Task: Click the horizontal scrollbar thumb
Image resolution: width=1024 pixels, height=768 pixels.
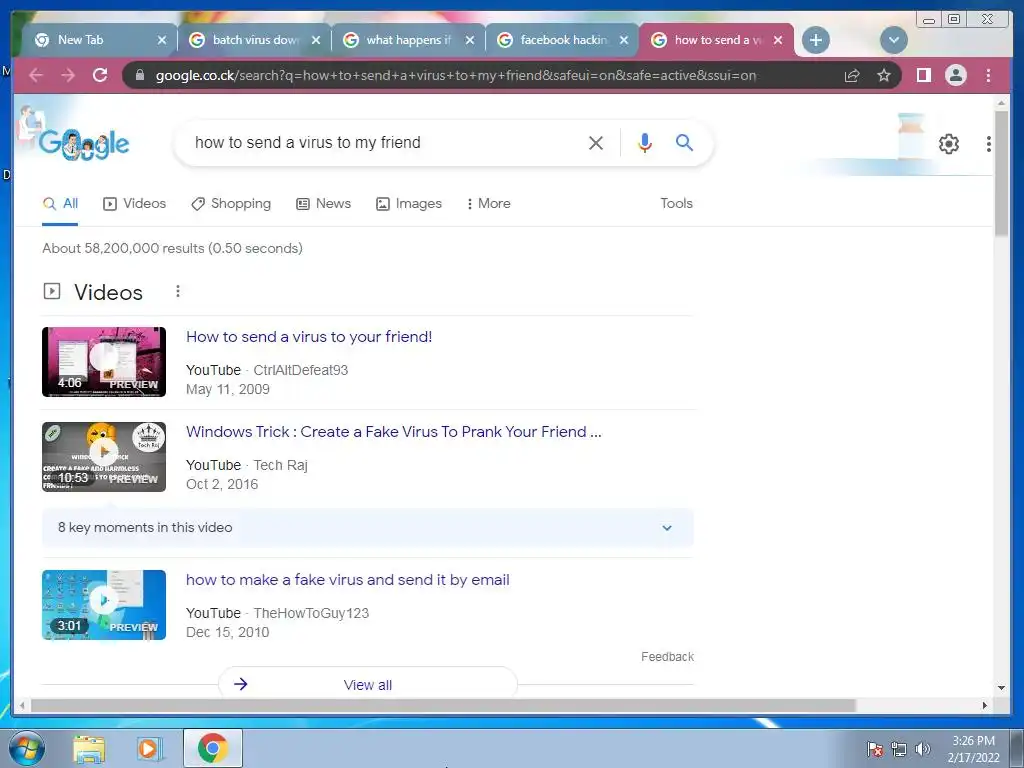Action: (x=443, y=705)
